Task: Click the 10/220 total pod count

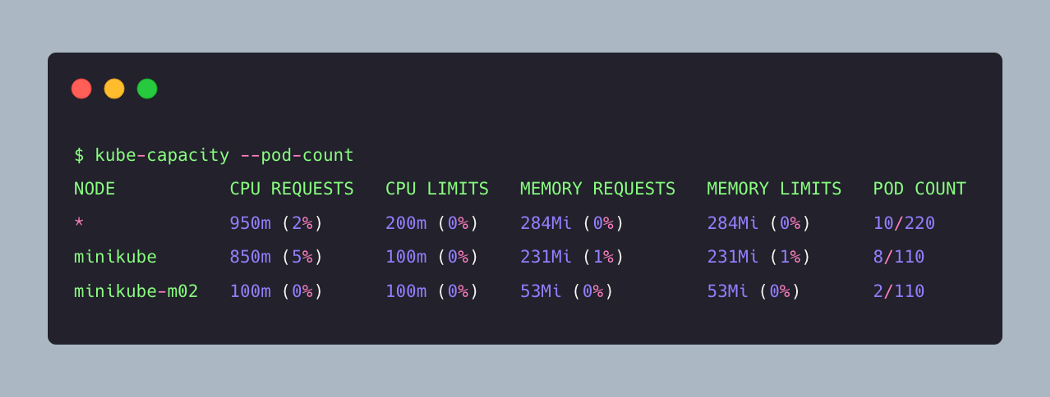Action: [x=904, y=224]
